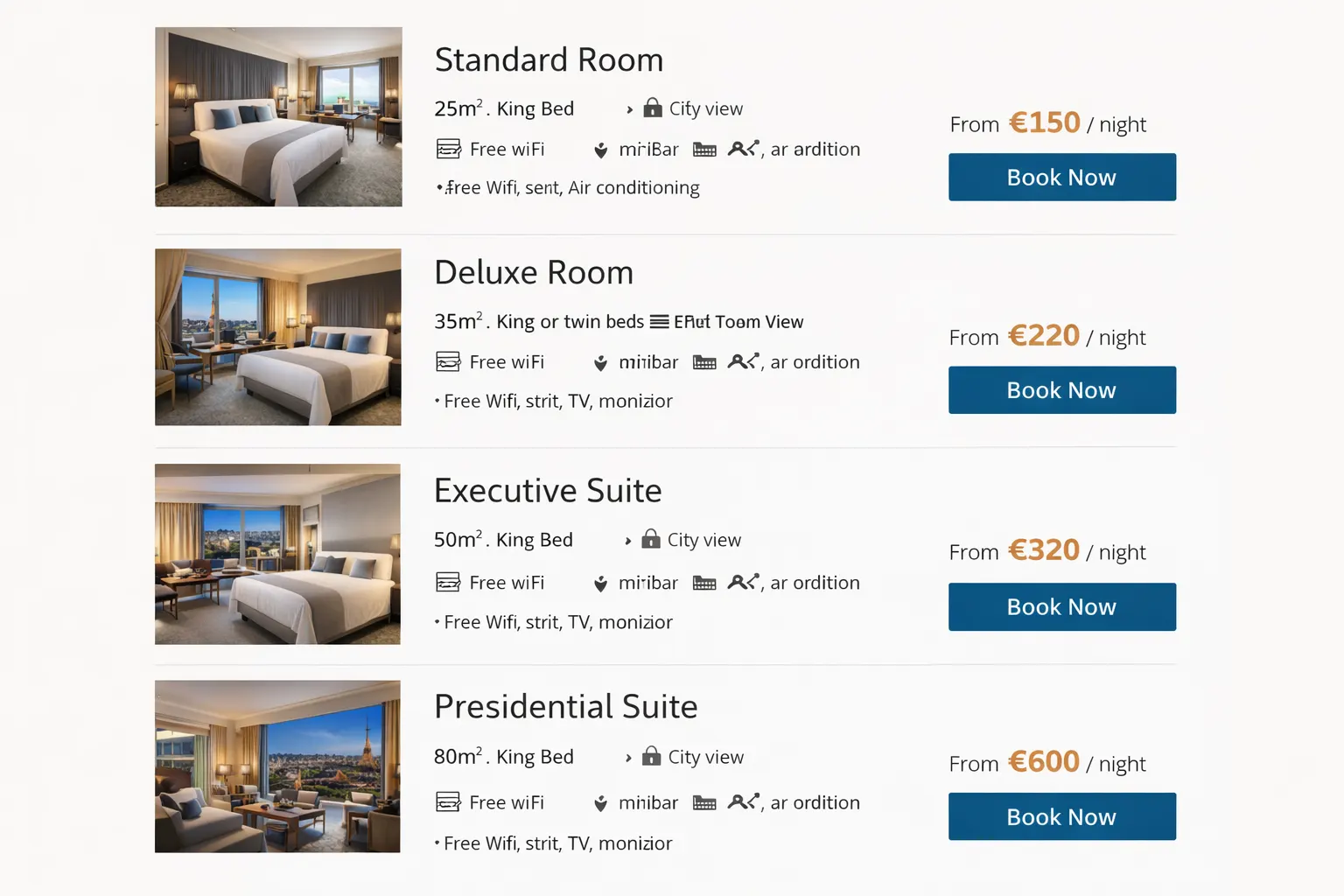Expand the chevron beside Presidential Suite city view
The height and width of the screenshot is (896, 1344).
pyautogui.click(x=628, y=758)
